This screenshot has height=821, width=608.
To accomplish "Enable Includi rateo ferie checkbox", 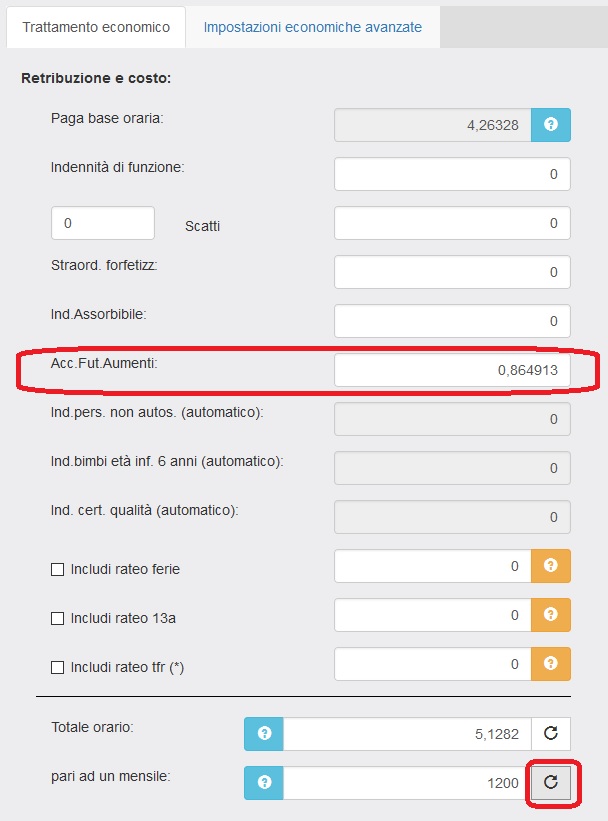I will [57, 569].
